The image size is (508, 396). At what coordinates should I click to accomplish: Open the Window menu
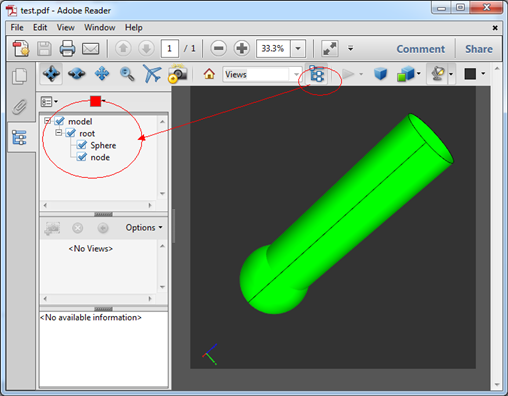click(x=100, y=27)
